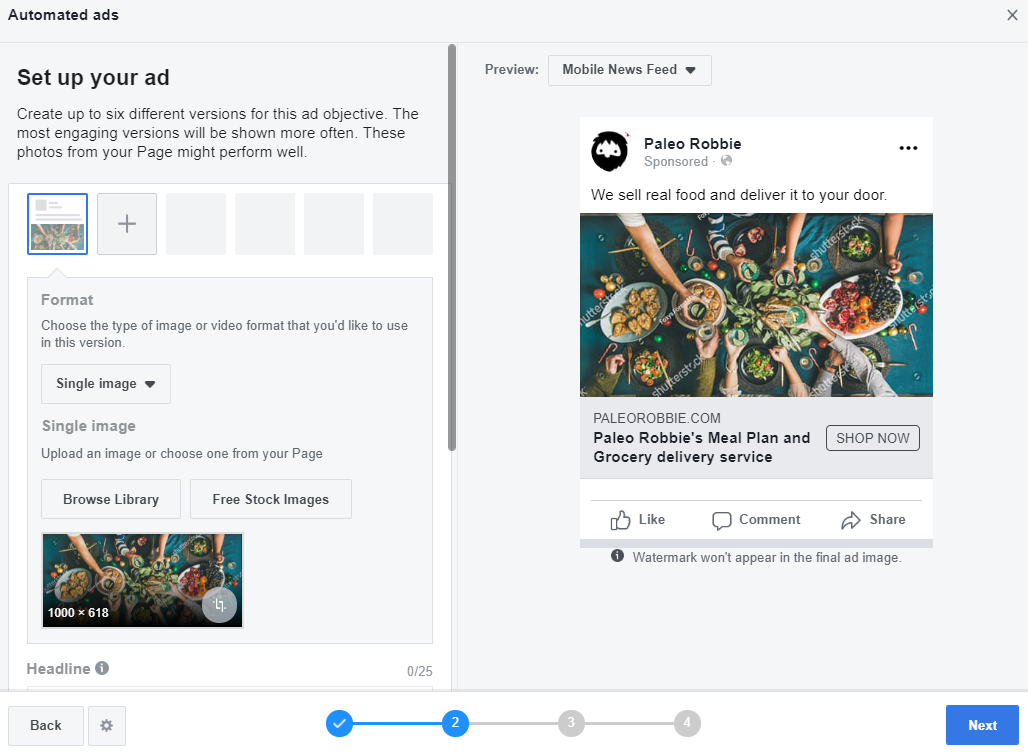The width and height of the screenshot is (1028, 752).
Task: Add a new ad version with plus
Action: tap(127, 224)
